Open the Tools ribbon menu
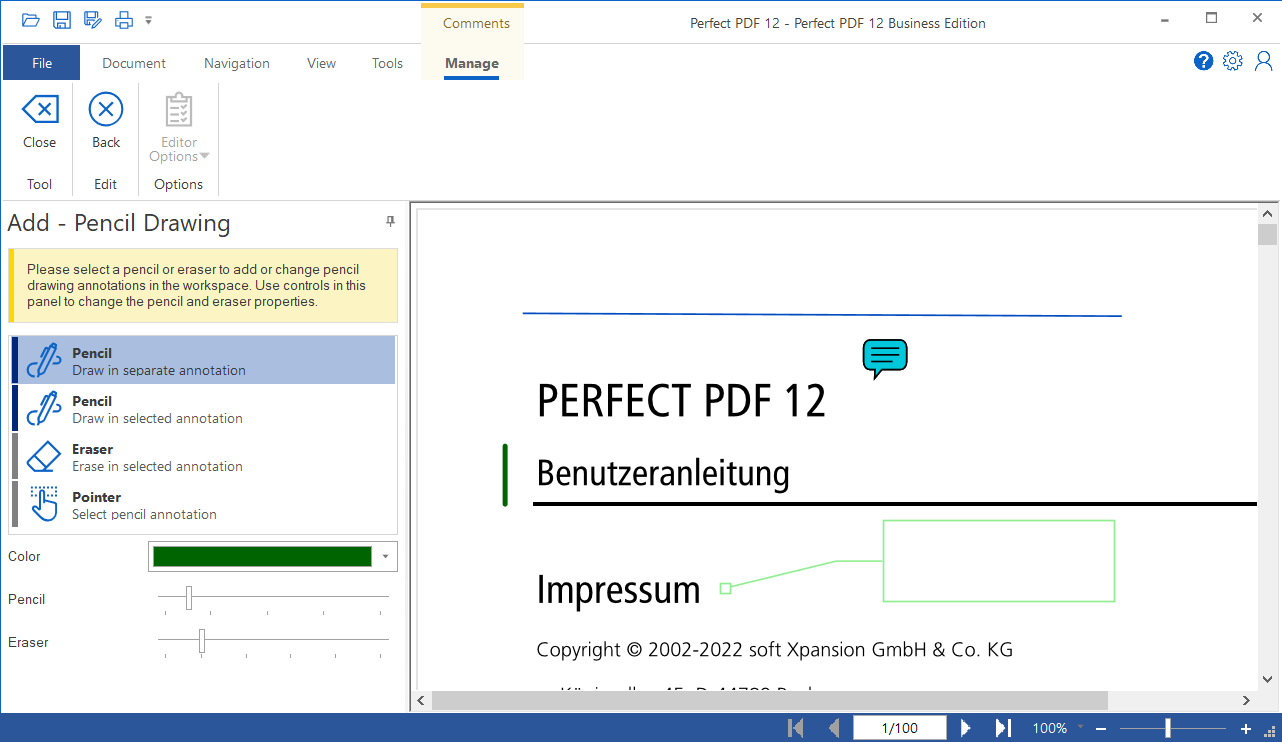The width and height of the screenshot is (1282, 742). click(388, 63)
